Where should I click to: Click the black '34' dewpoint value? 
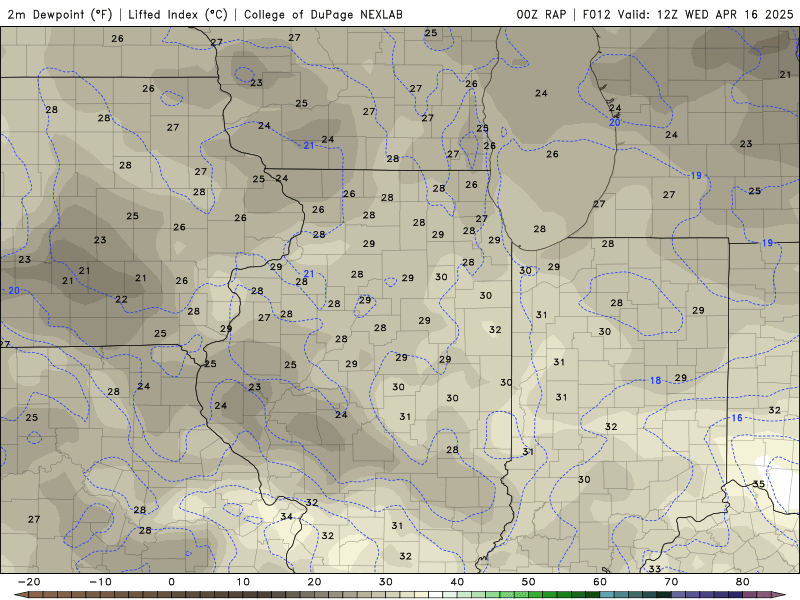(286, 516)
